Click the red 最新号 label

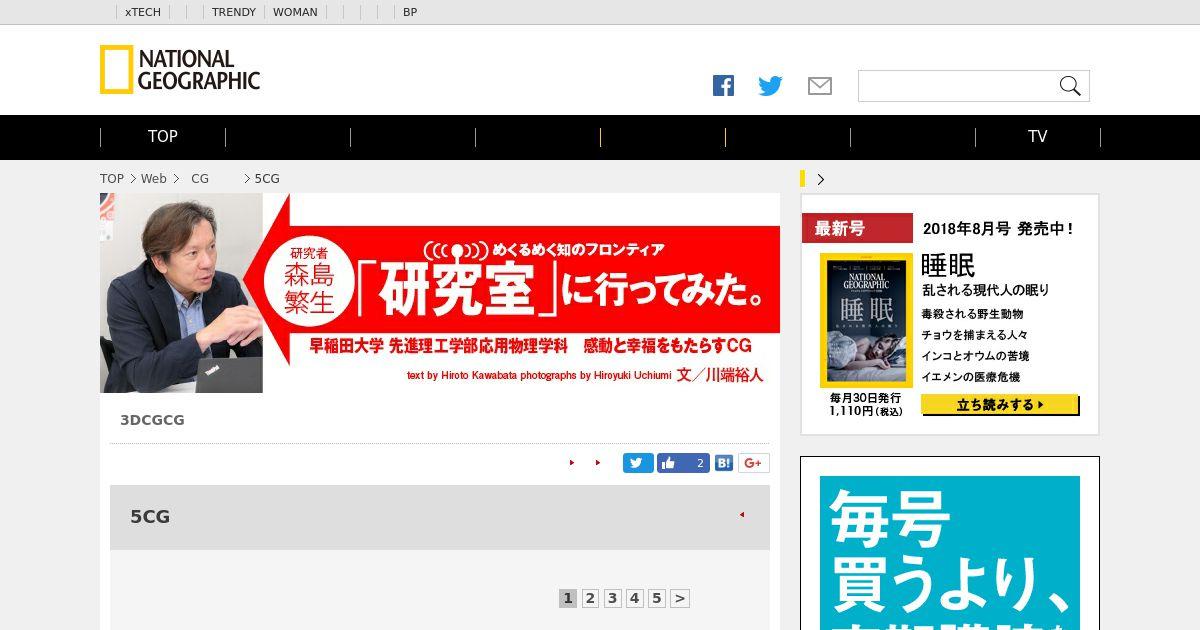point(857,228)
